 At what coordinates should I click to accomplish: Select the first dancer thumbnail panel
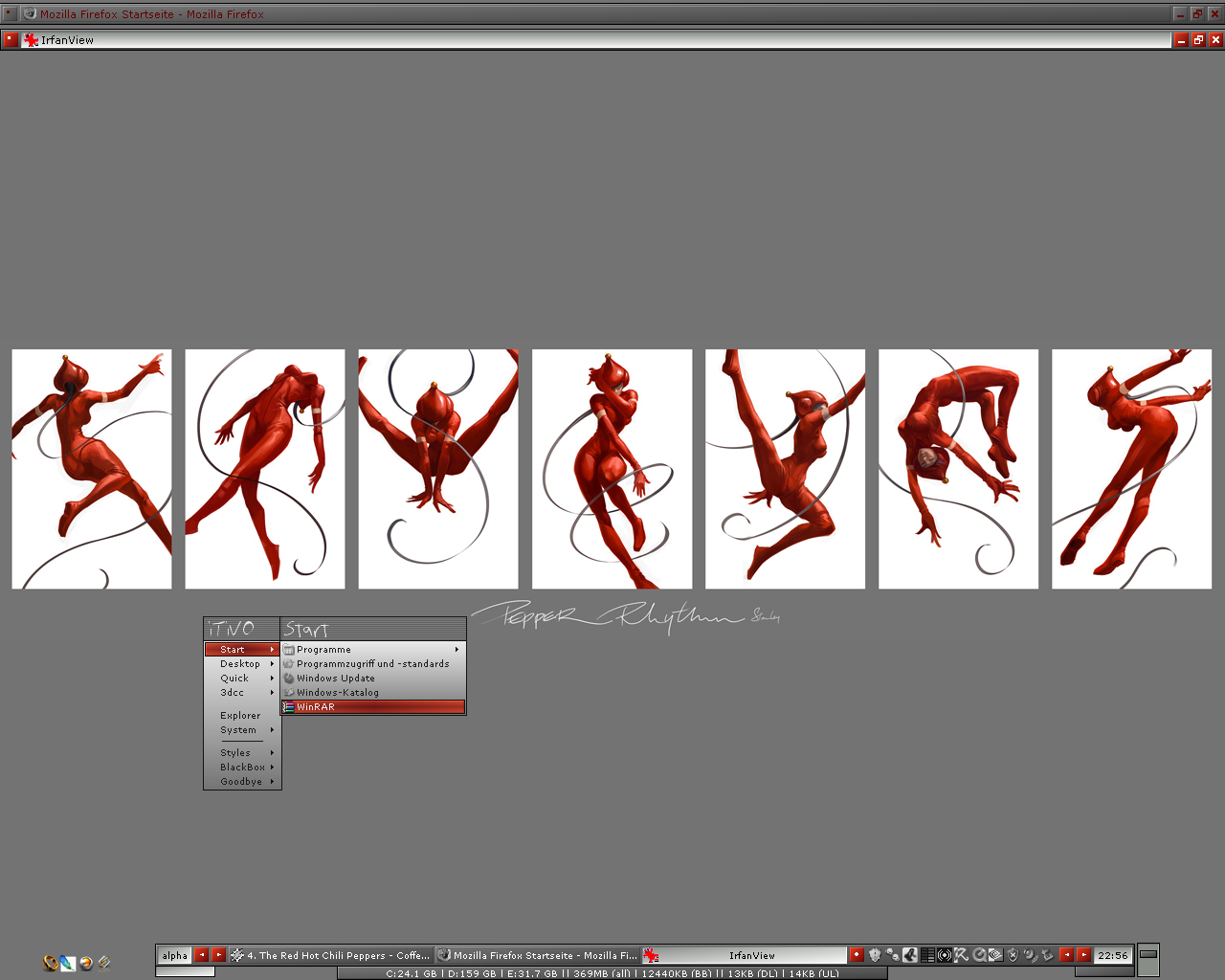(x=92, y=469)
